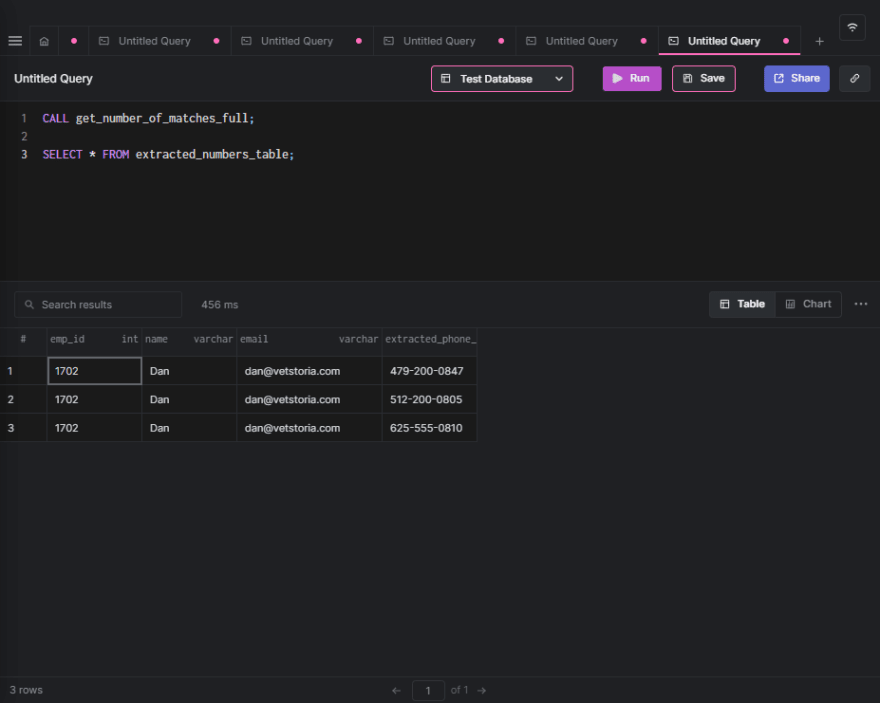Image resolution: width=880 pixels, height=703 pixels.
Task: Switch to the third Untitled Query tab
Action: point(444,41)
